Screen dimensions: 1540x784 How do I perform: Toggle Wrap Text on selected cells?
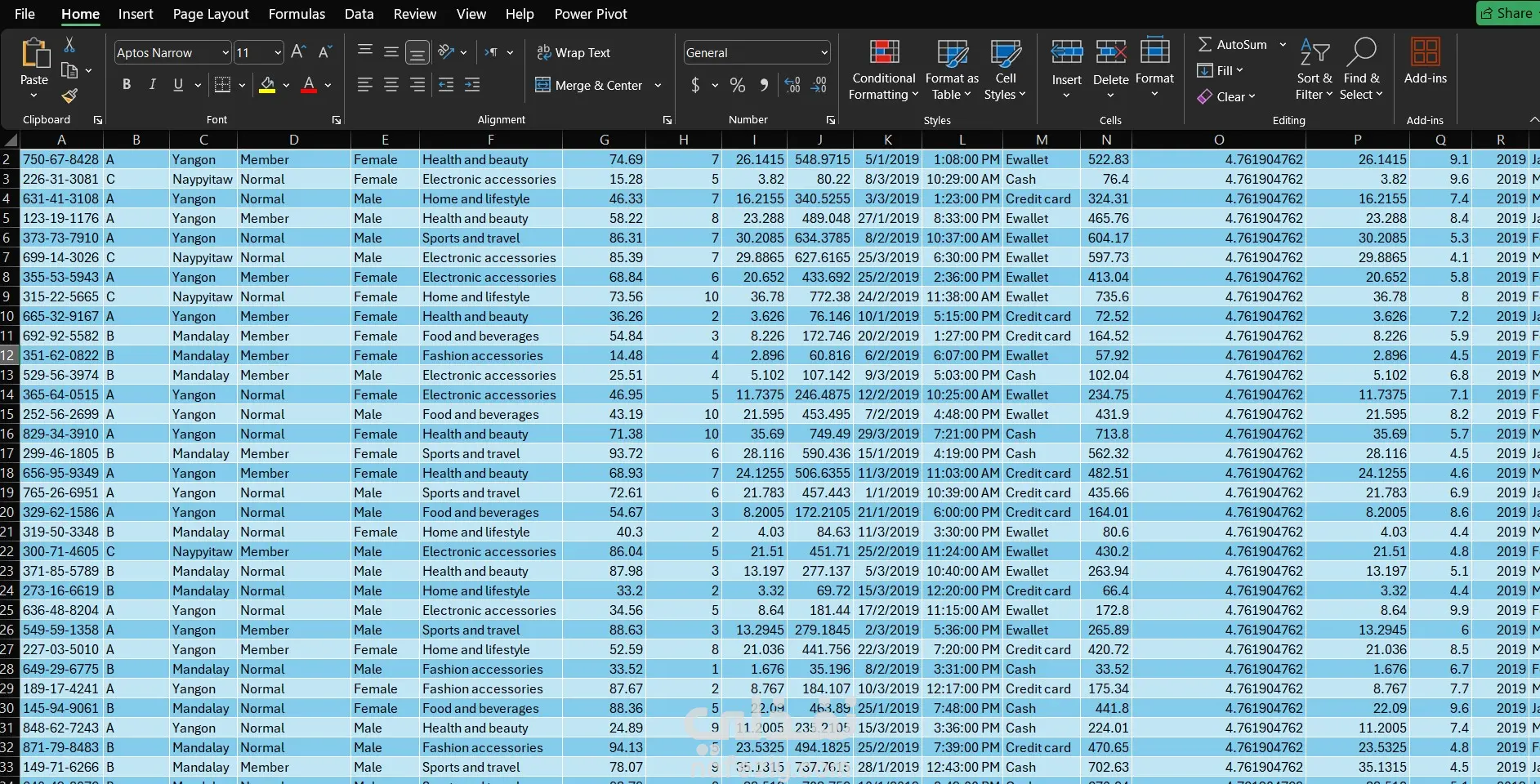[x=574, y=52]
